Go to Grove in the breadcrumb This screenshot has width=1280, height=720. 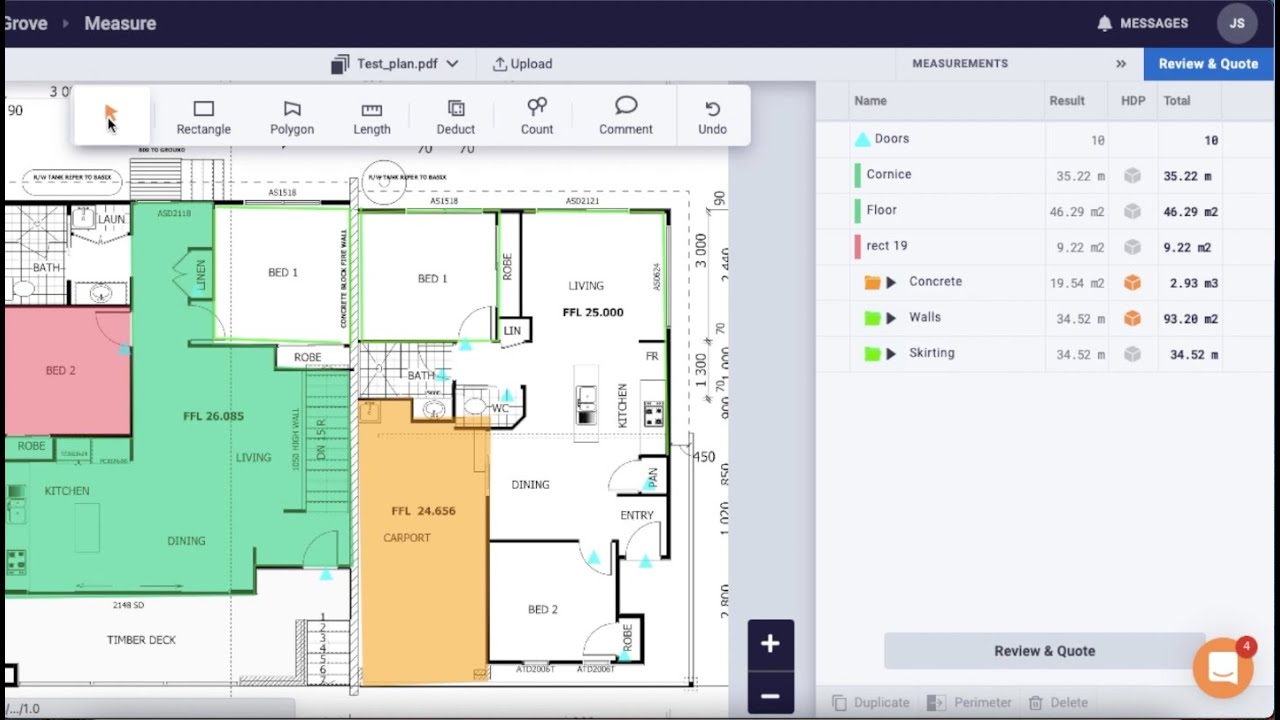[26, 23]
